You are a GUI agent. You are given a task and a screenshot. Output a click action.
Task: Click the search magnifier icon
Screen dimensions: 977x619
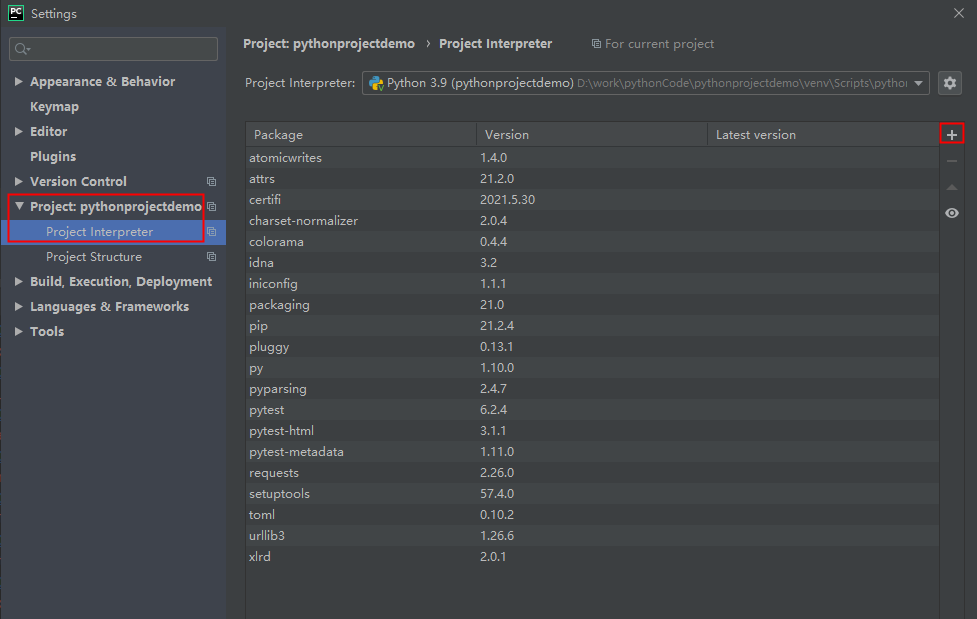tap(22, 49)
